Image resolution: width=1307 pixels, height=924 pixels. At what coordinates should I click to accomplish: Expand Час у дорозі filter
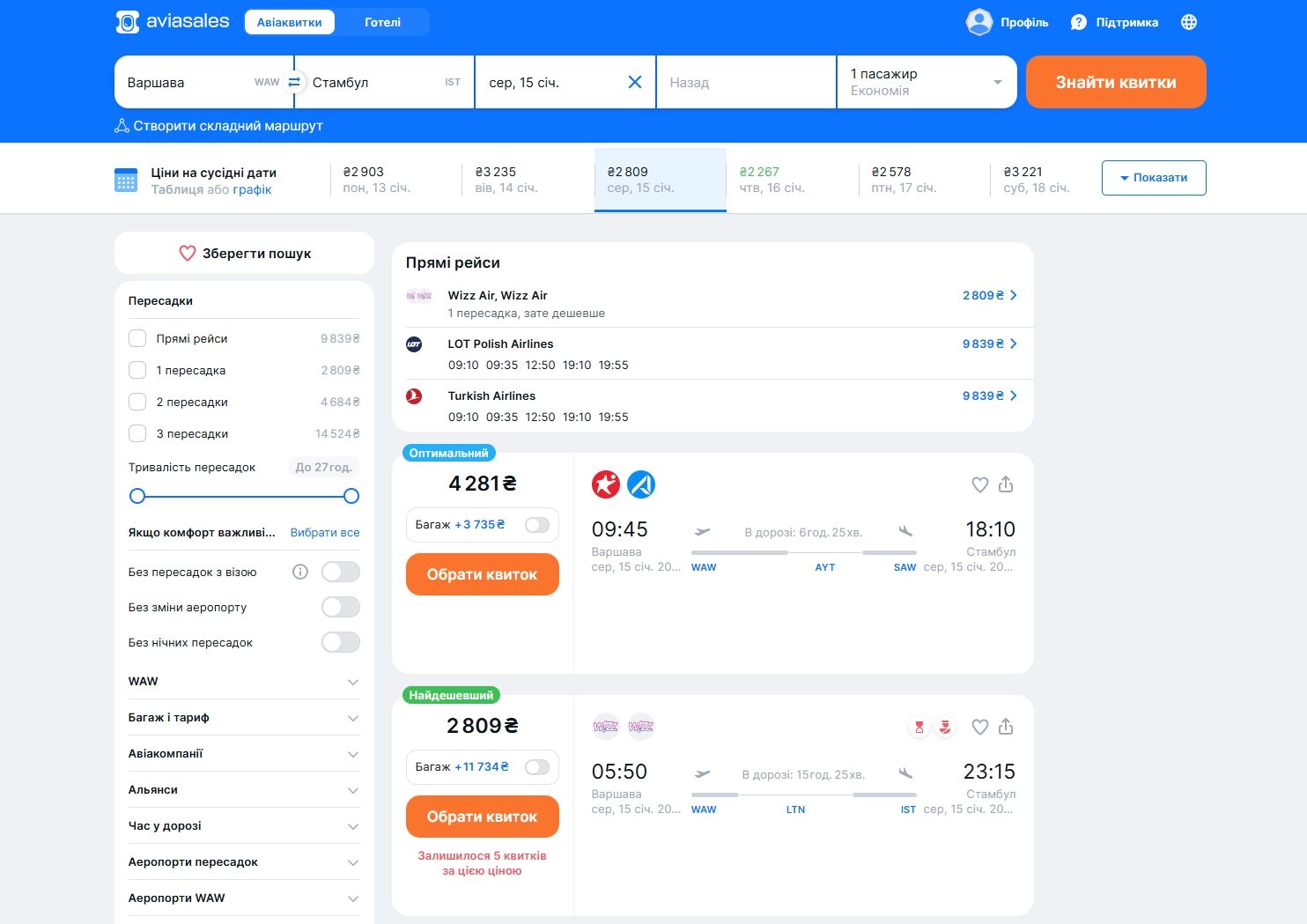click(x=244, y=826)
